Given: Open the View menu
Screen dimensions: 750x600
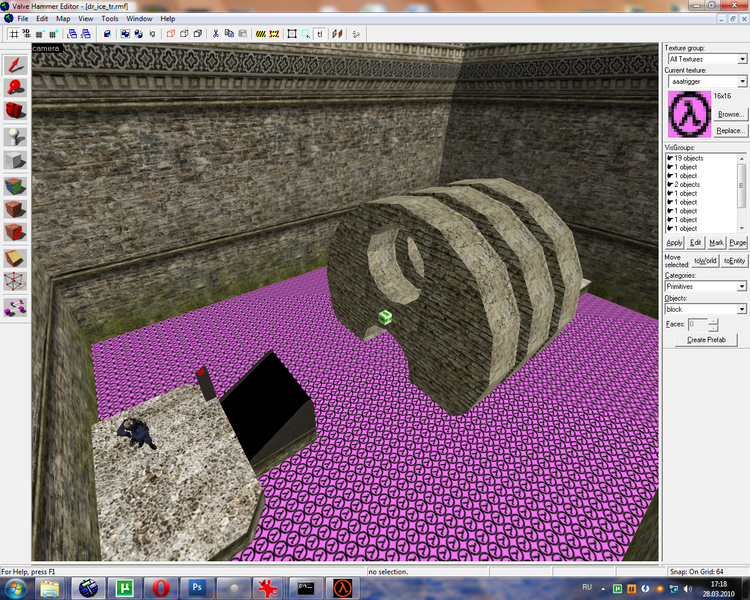Looking at the screenshot, I should (86, 19).
